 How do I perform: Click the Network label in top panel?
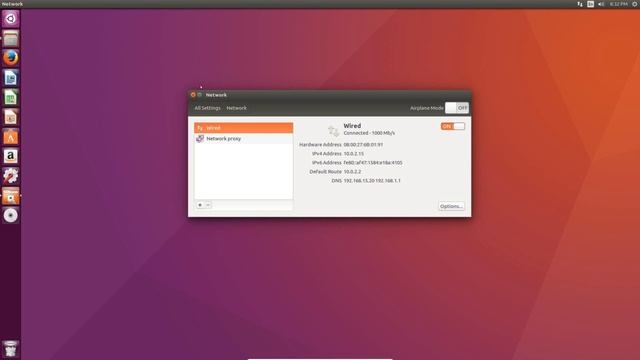click(x=12, y=4)
